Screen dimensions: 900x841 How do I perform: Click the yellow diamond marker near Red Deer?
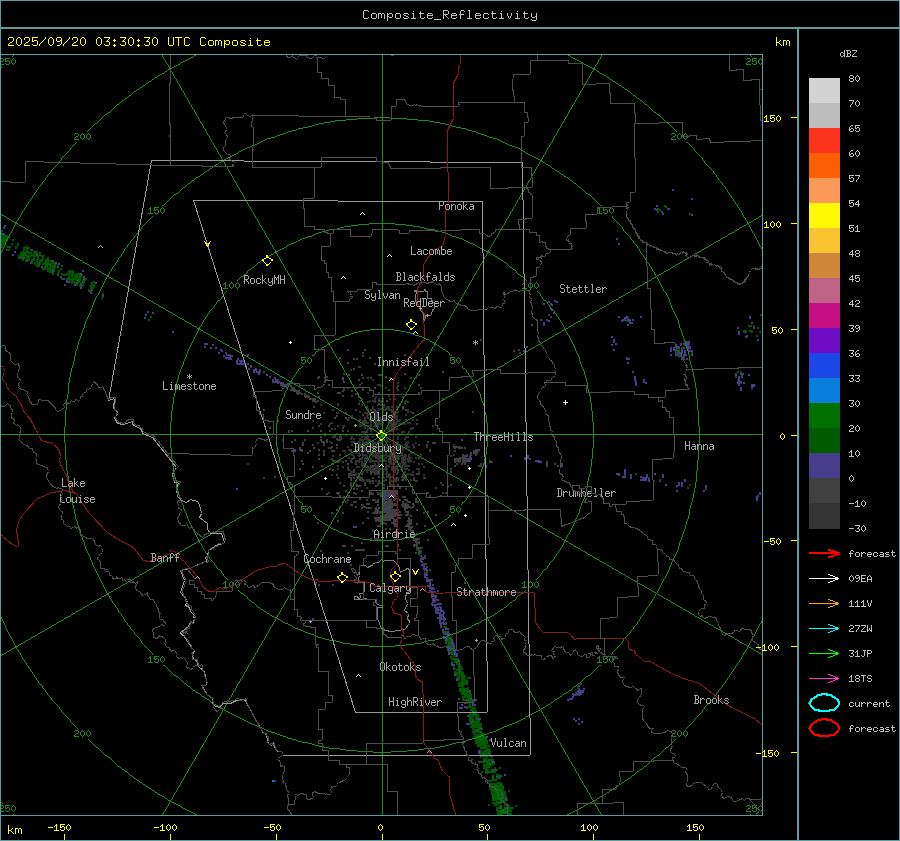coord(411,325)
